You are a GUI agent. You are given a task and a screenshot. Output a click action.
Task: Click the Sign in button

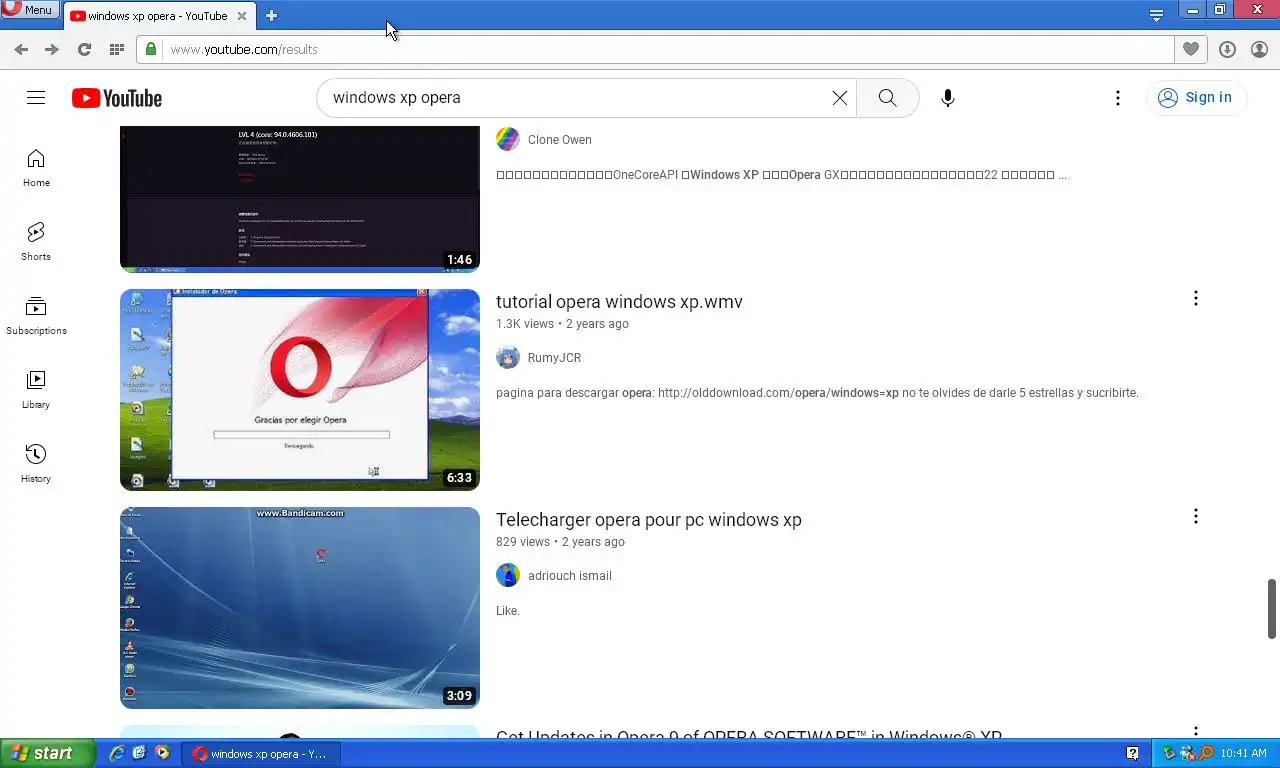click(1196, 97)
